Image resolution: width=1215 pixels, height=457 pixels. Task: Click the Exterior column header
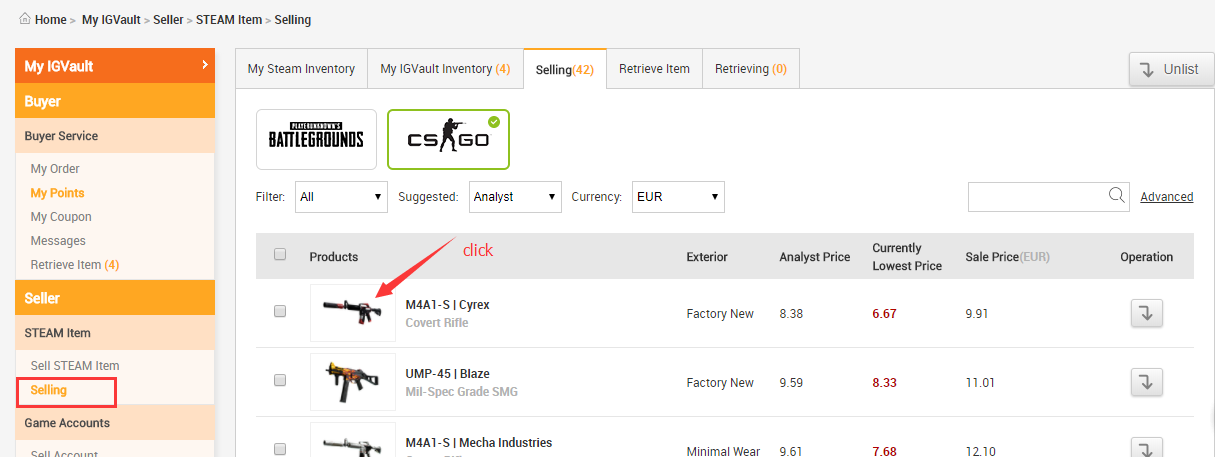(x=707, y=257)
